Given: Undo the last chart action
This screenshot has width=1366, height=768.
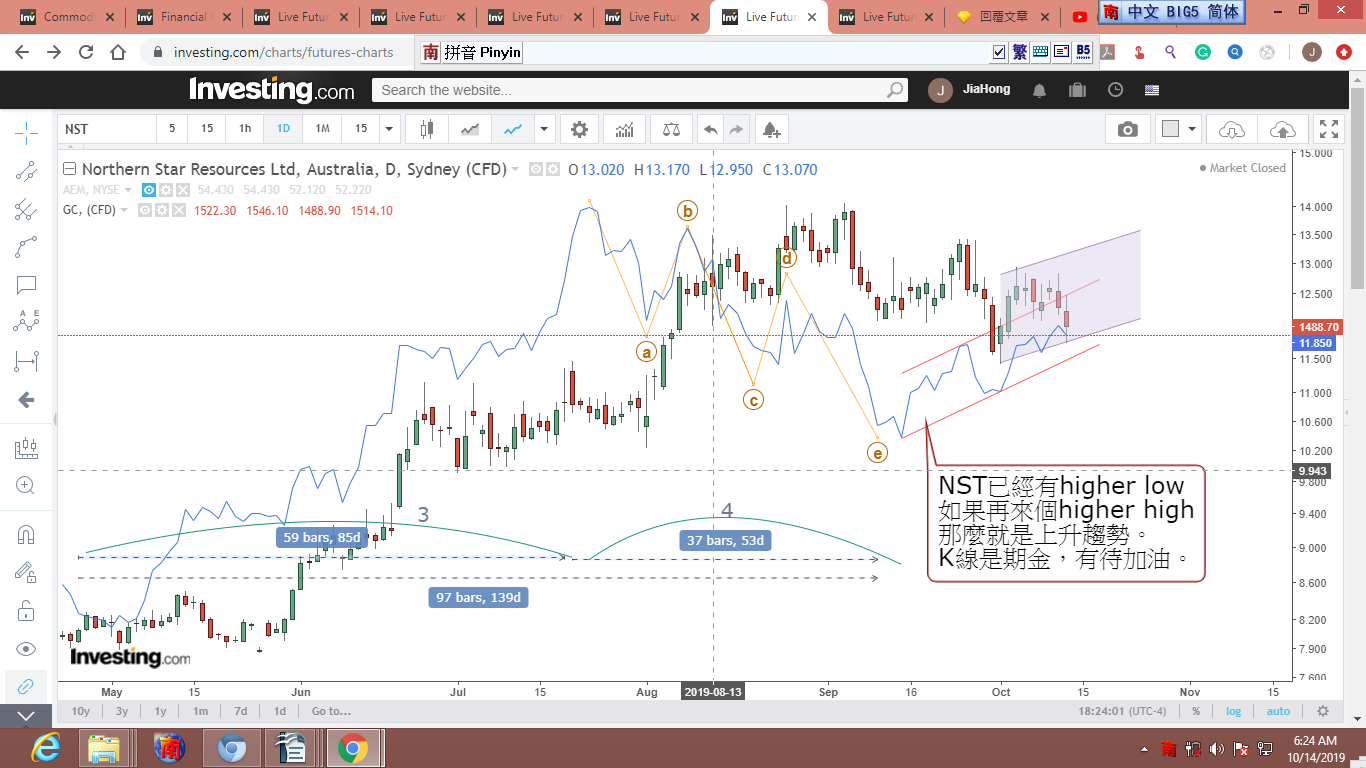Looking at the screenshot, I should coord(710,129).
